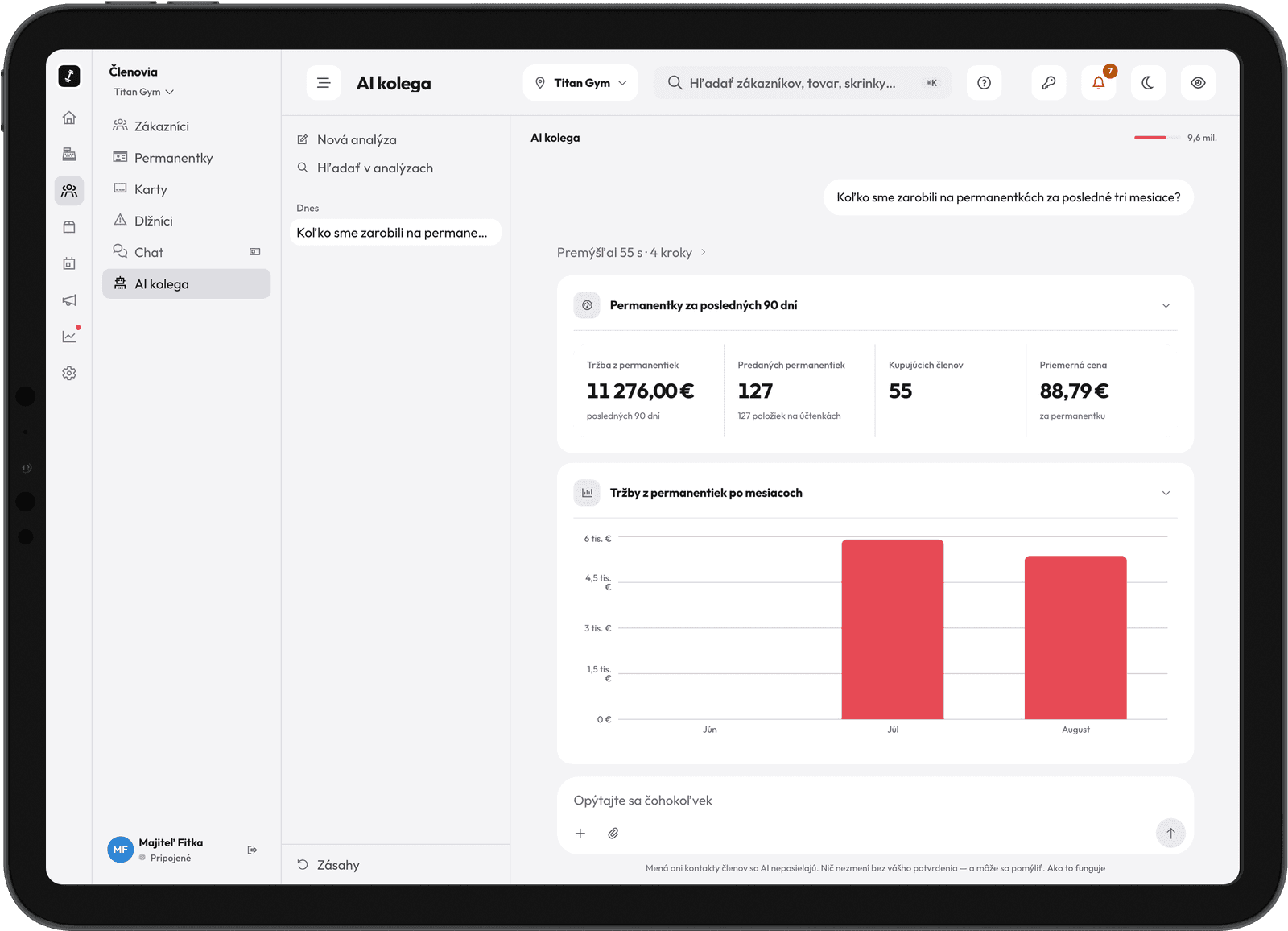Click the key icon button
Image resolution: width=1288 pixels, height=931 pixels.
point(1049,83)
